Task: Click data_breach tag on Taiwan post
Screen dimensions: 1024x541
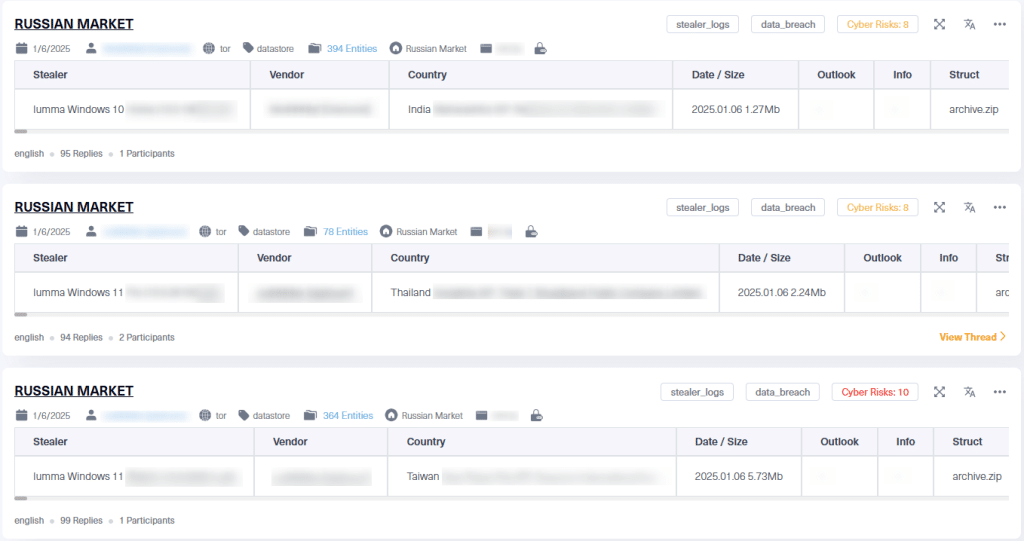Action: 782,392
